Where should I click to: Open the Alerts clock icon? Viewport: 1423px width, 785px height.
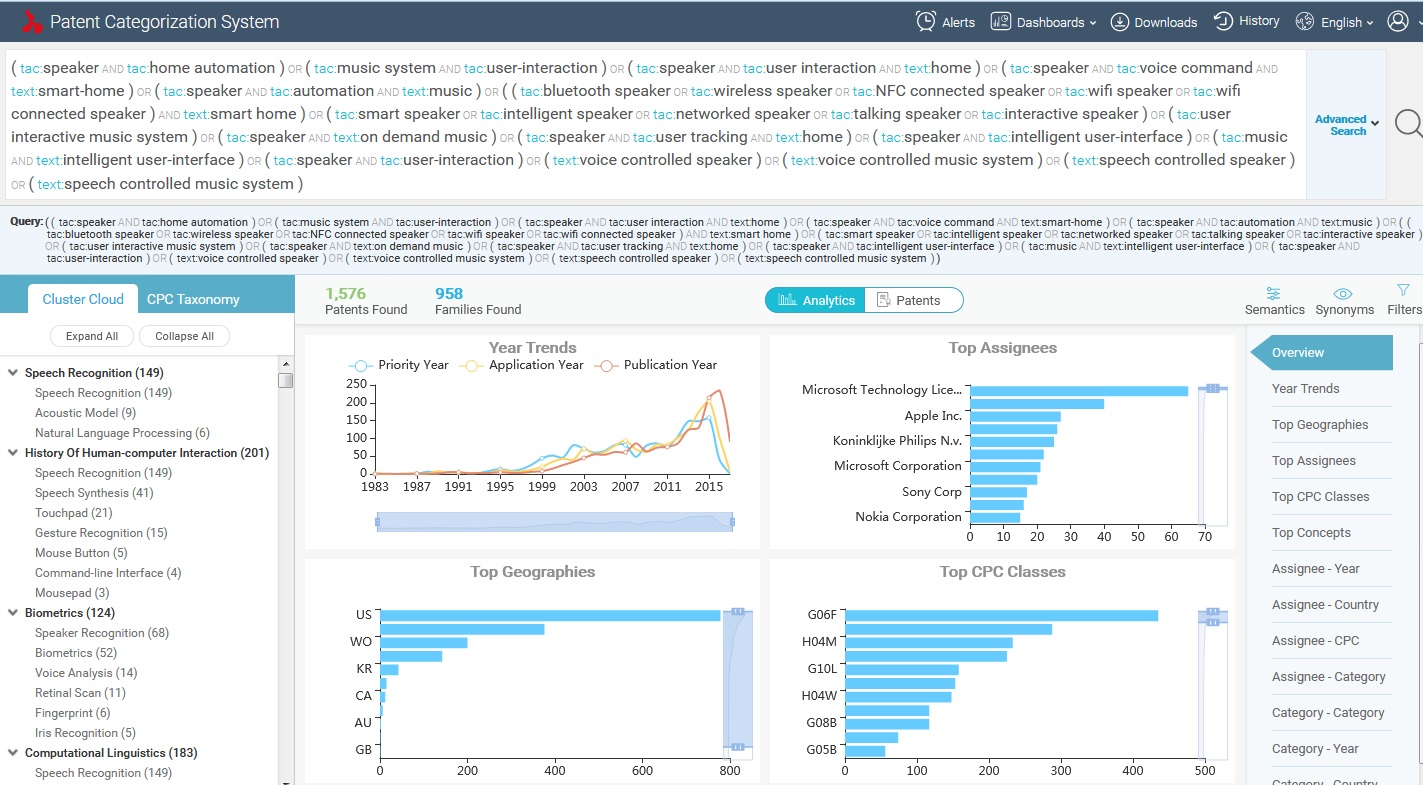click(926, 21)
